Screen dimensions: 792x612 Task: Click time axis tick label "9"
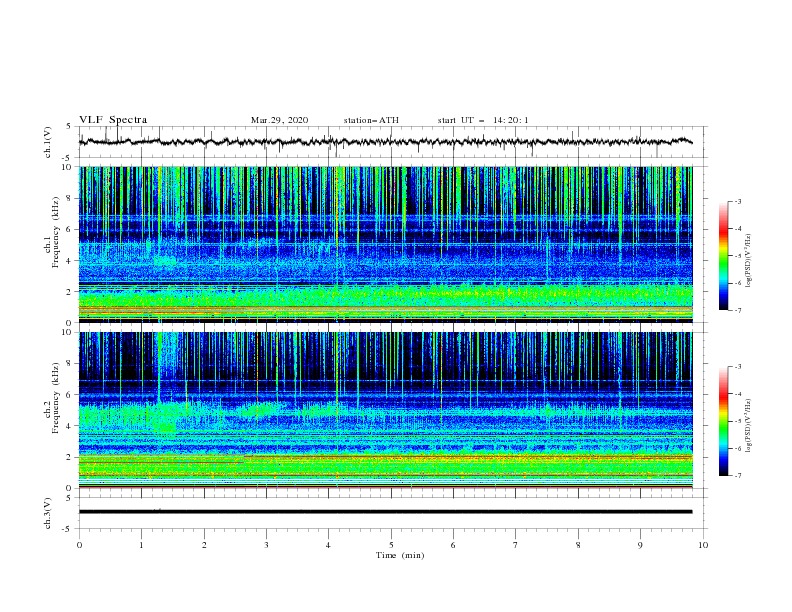tap(640, 545)
